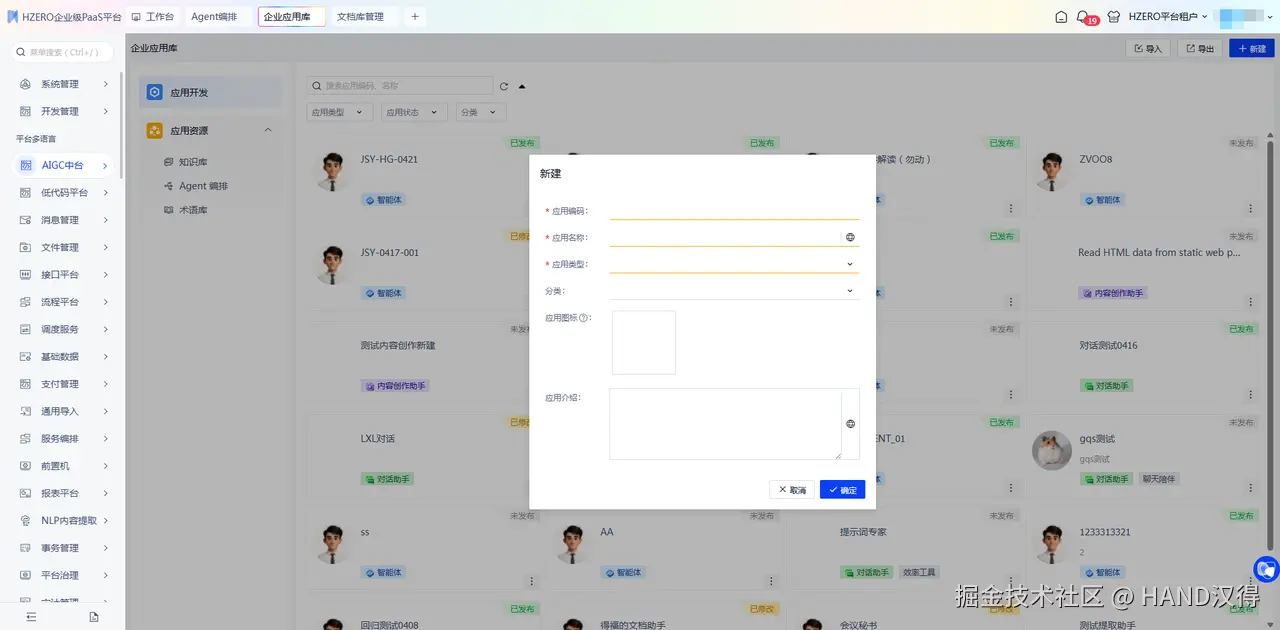Image resolution: width=1280 pixels, height=630 pixels.
Task: Switch to Agent编排 tab
Action: click(216, 17)
